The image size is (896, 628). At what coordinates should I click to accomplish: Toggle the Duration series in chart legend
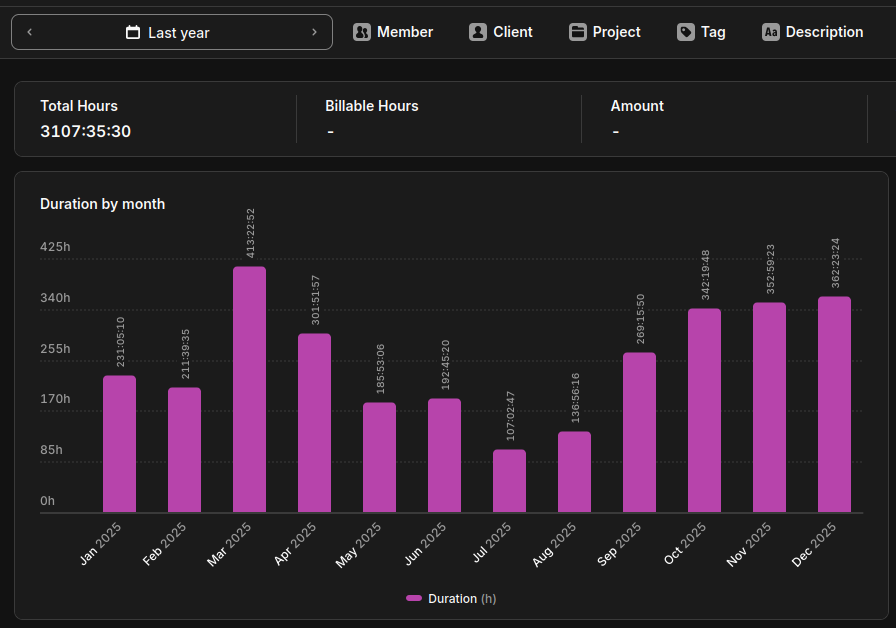[x=451, y=598]
